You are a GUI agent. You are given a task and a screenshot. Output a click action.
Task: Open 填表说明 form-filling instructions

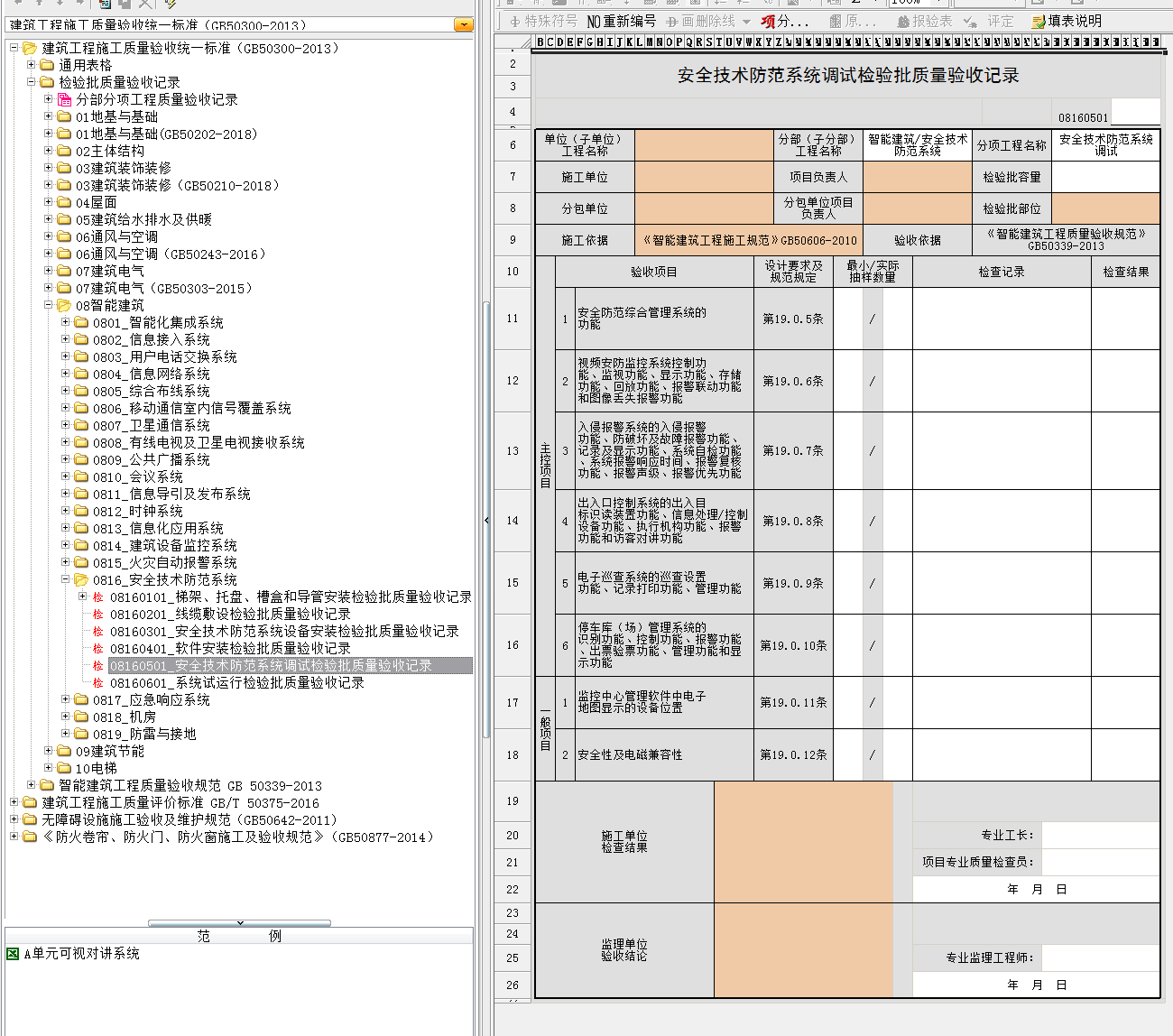point(1067,21)
